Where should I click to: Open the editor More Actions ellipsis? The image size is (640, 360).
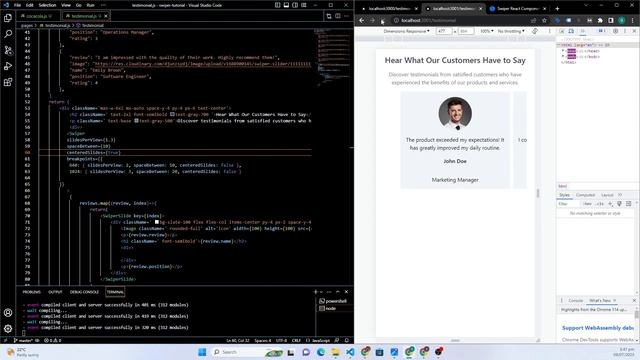pyautogui.click(x=346, y=16)
